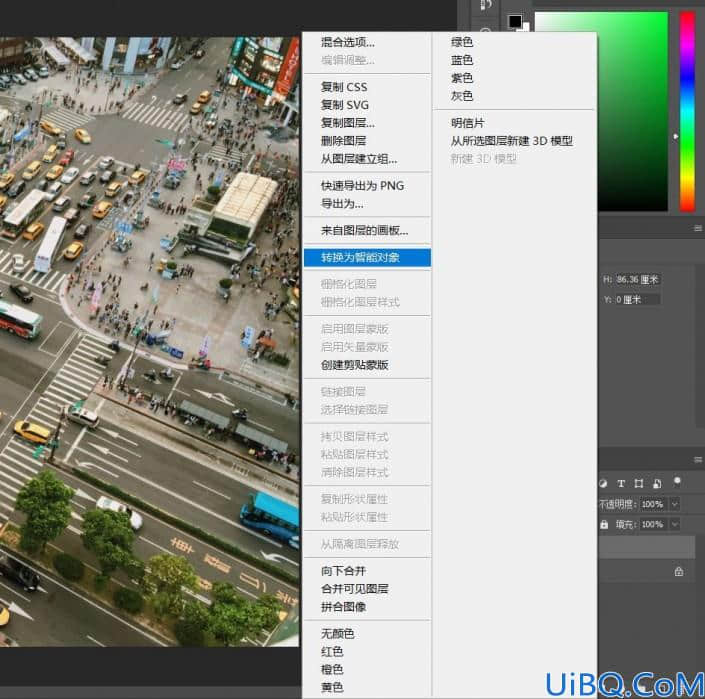Viewport: 705px width, 699px height.
Task: Pick a color in the green color field
Action: pyautogui.click(x=633, y=111)
